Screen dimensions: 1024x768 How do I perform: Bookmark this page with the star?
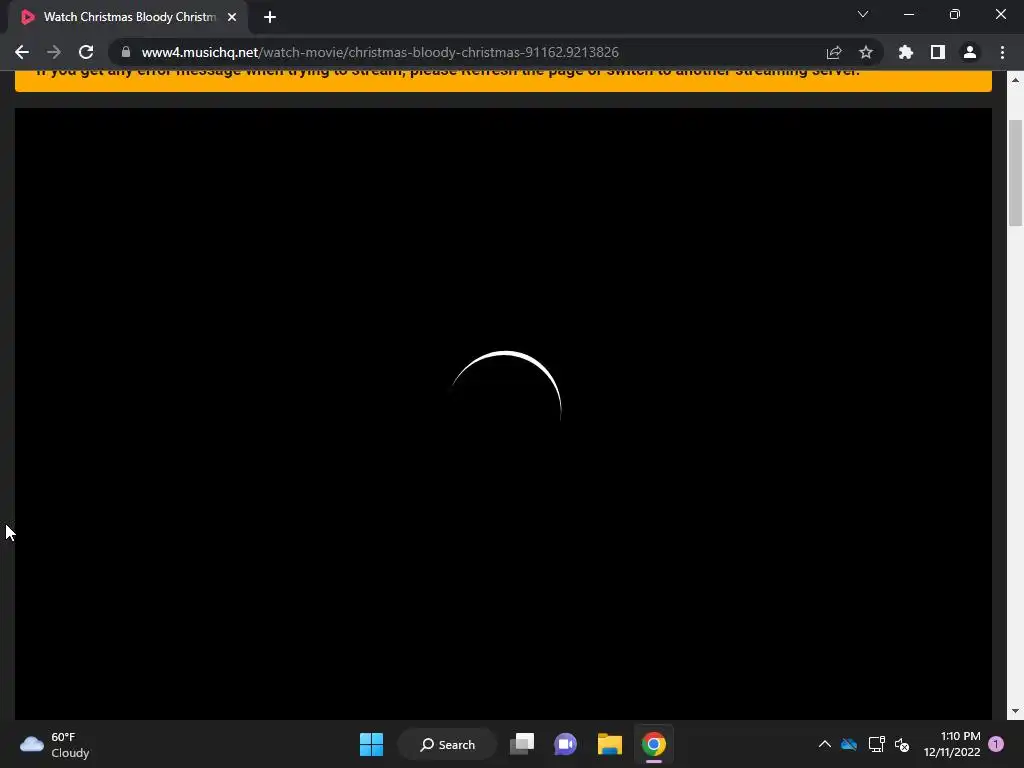click(866, 52)
